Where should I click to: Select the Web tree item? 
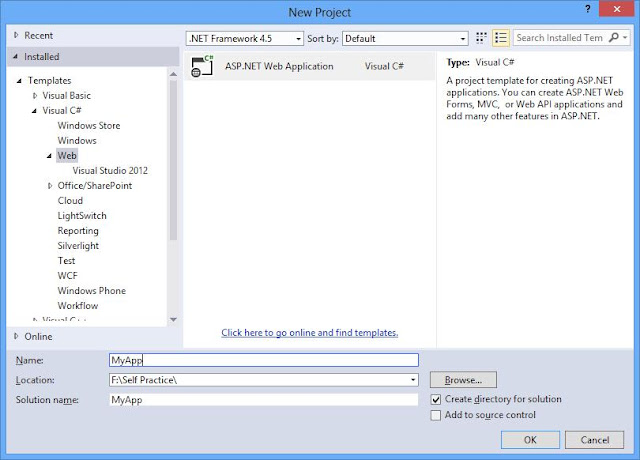tap(67, 156)
